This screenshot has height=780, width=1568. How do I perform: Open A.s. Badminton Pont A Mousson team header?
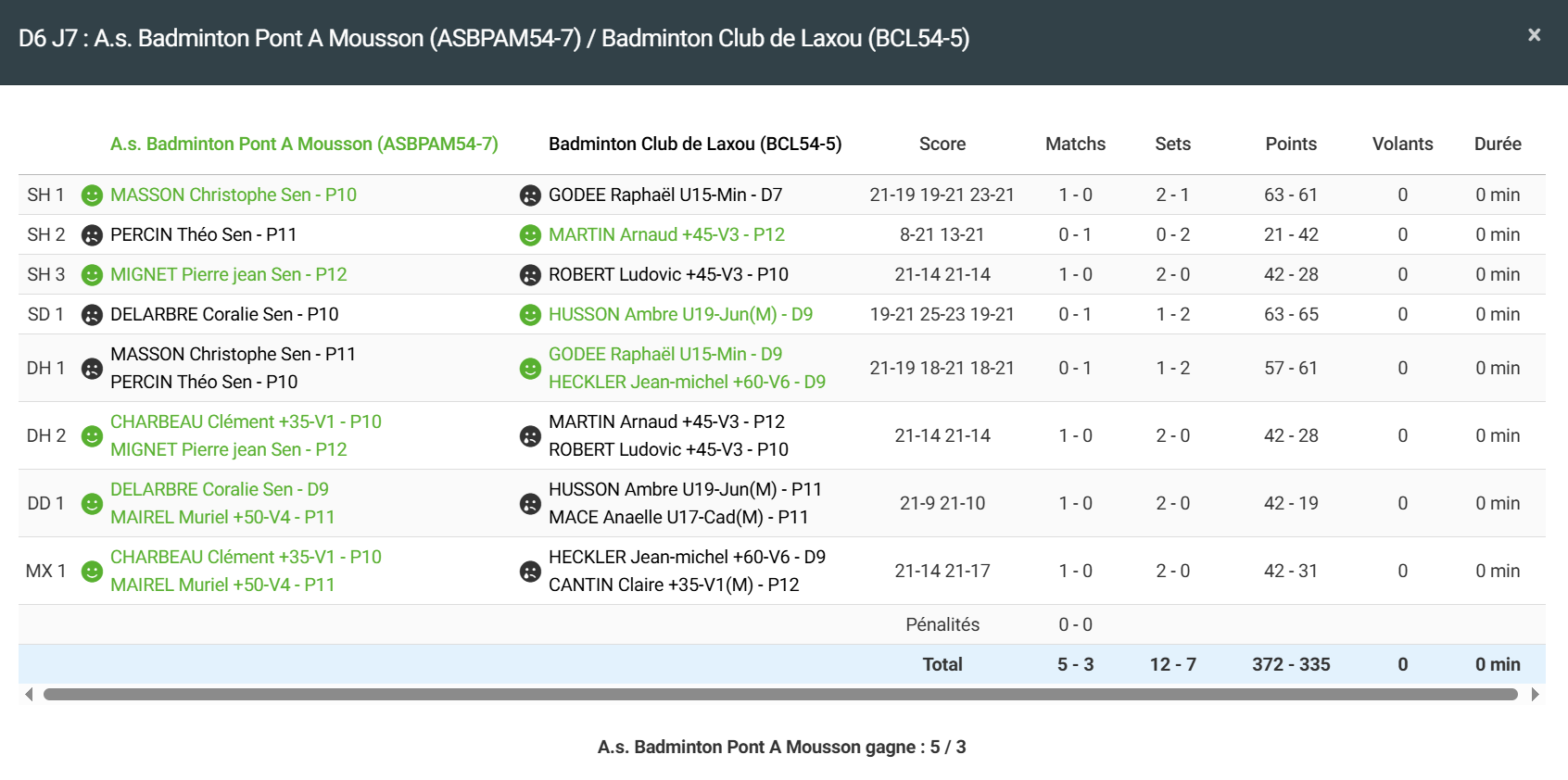(x=304, y=144)
